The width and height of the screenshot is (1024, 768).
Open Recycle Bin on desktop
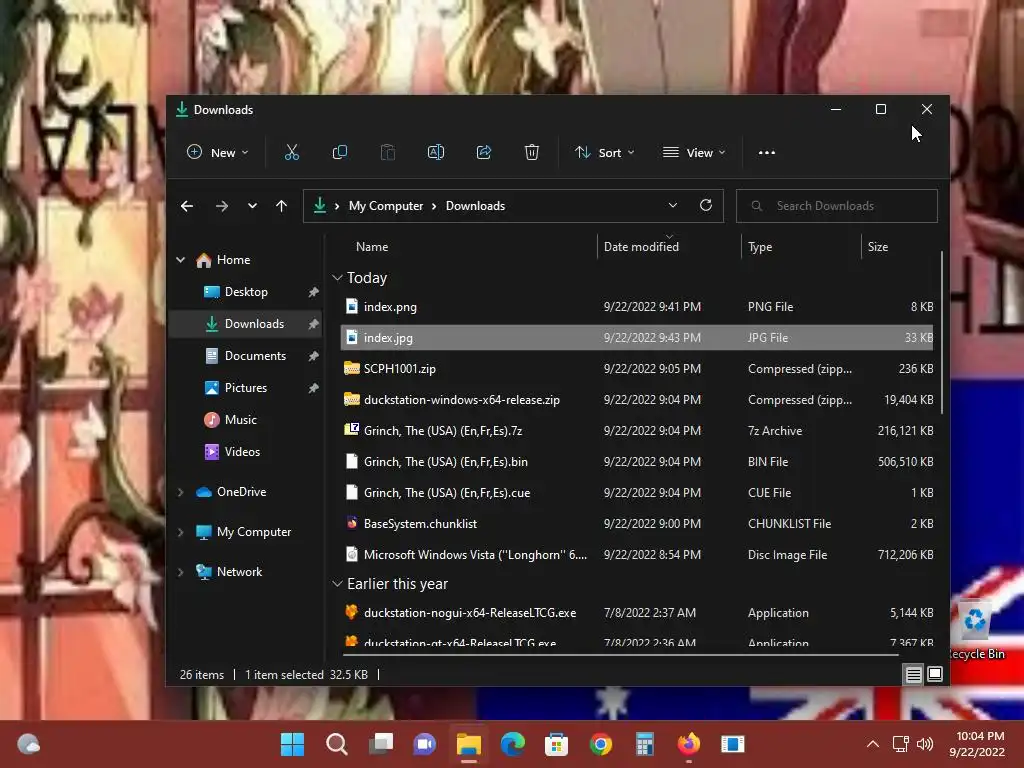[x=976, y=630]
